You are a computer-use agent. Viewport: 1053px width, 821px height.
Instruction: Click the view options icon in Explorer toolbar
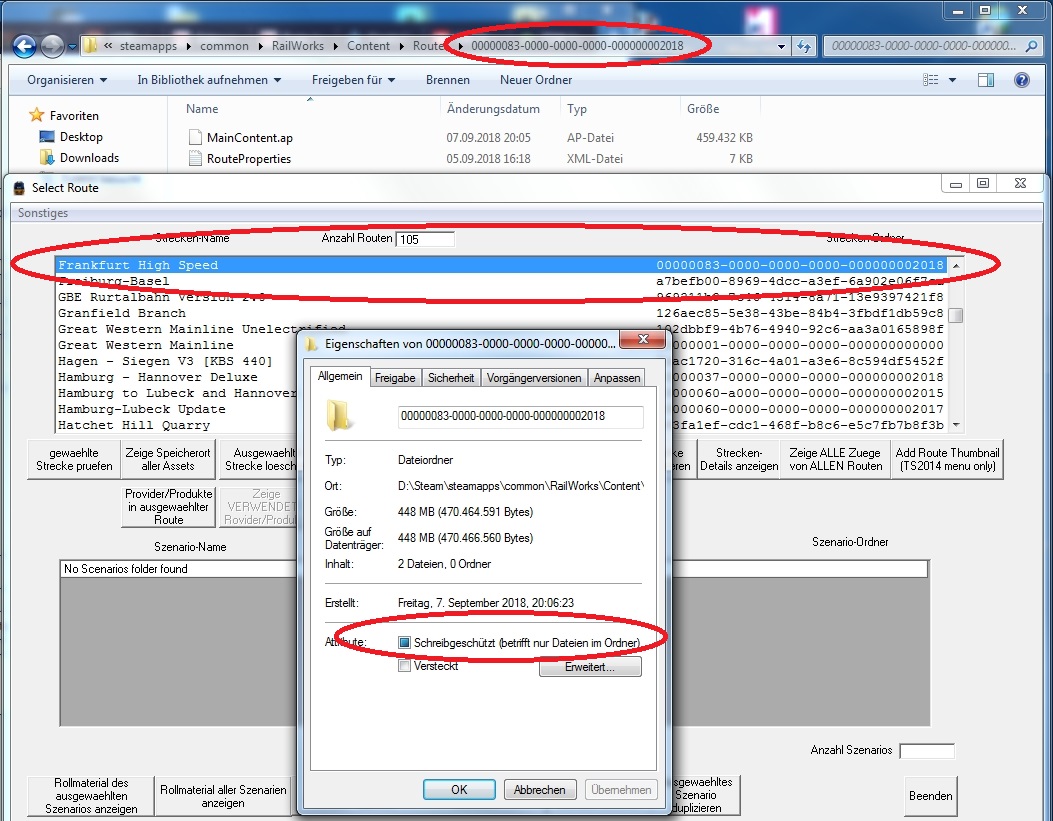coord(931,80)
